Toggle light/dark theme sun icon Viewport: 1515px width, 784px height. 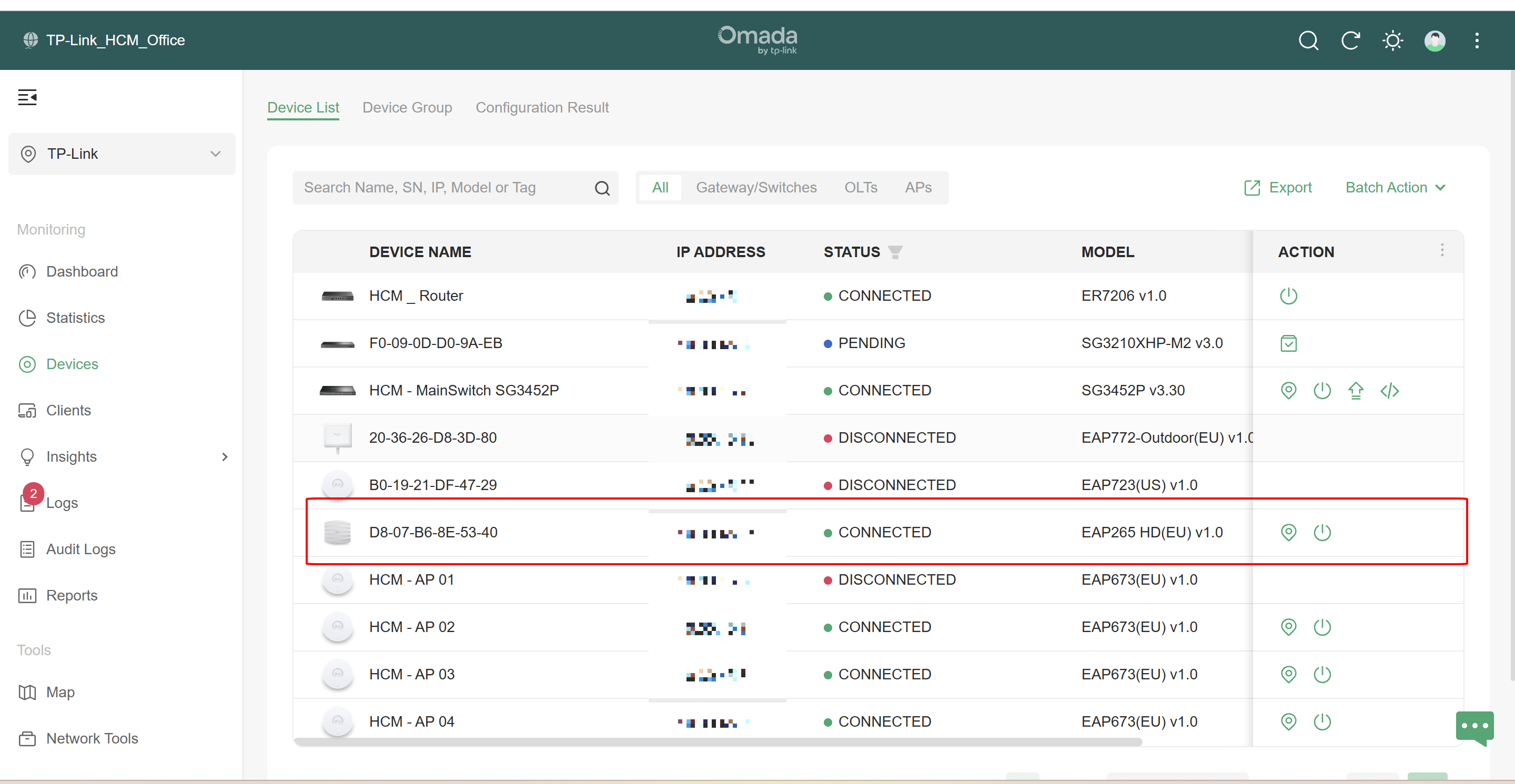[1392, 40]
